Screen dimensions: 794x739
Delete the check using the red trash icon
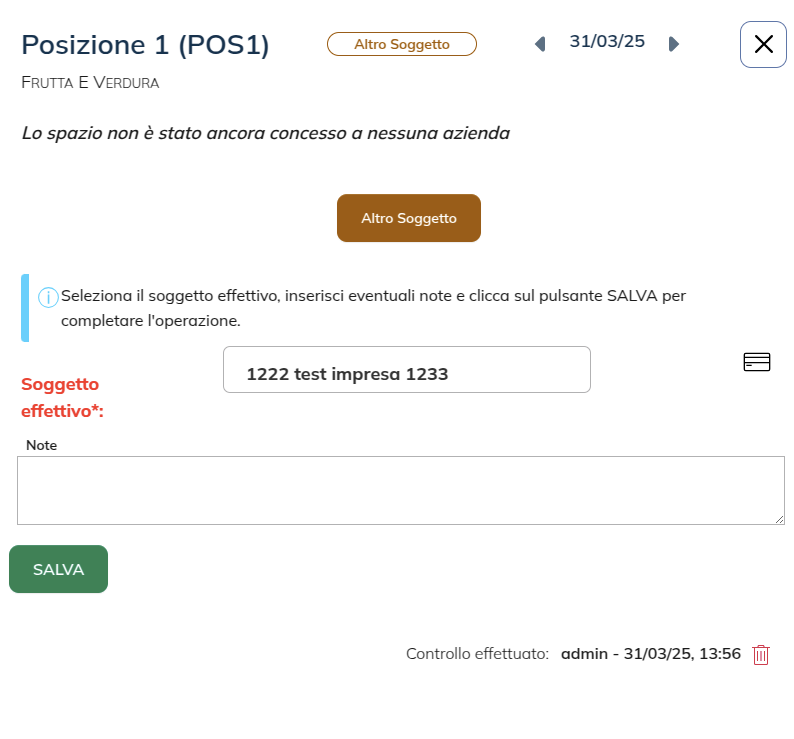click(761, 655)
